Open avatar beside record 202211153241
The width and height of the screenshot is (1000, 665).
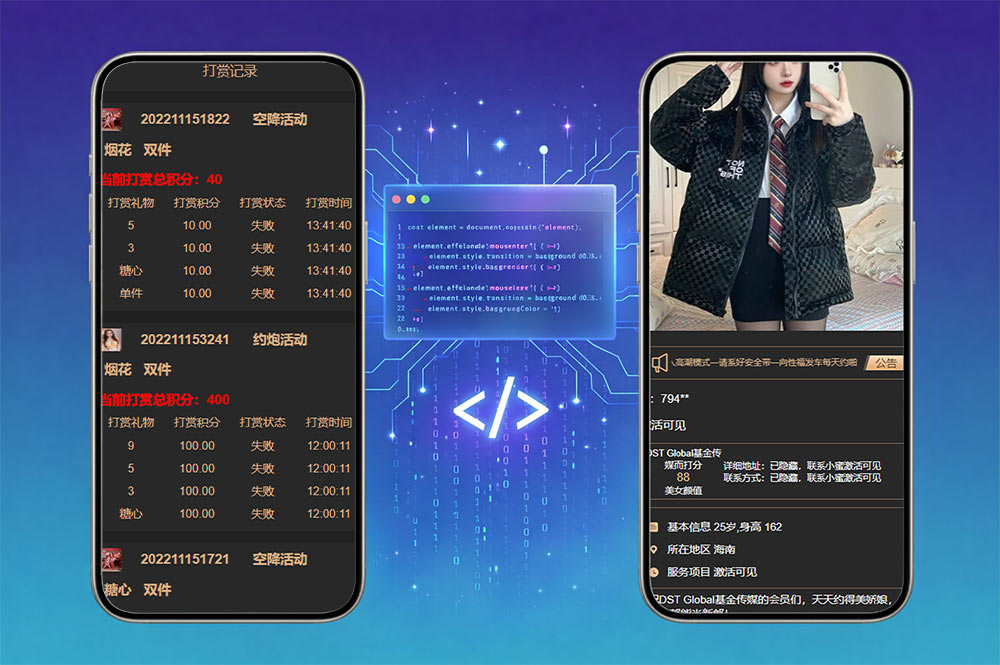pyautogui.click(x=112, y=340)
